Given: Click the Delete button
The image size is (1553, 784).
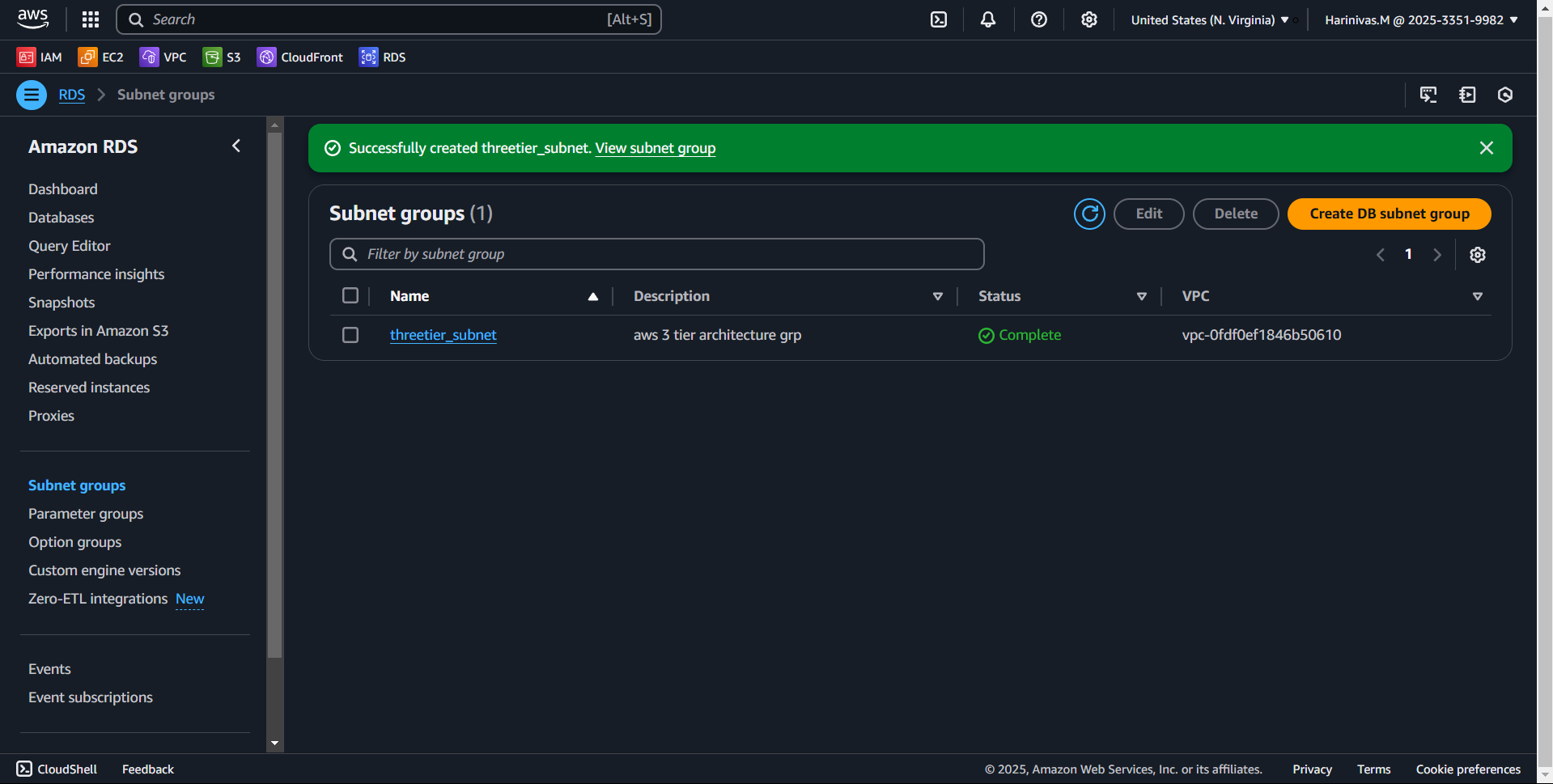Looking at the screenshot, I should pyautogui.click(x=1236, y=214).
